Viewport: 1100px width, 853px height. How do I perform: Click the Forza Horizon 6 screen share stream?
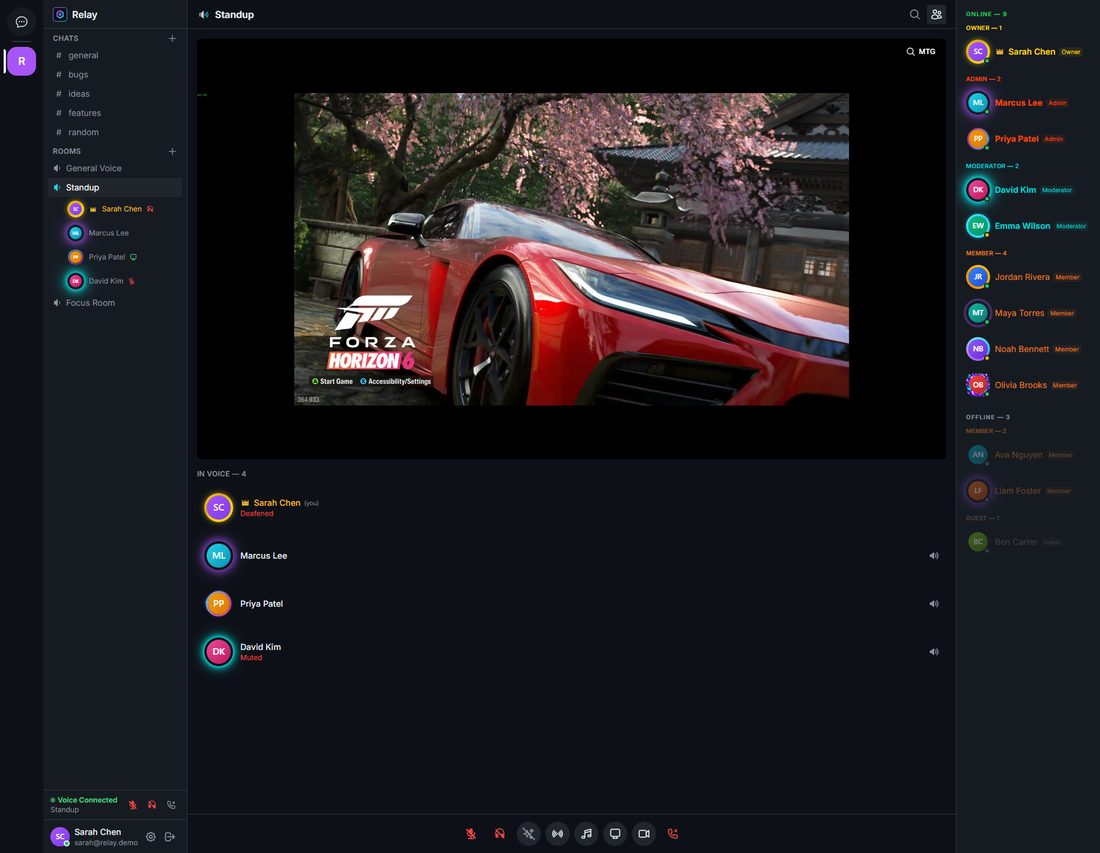[x=571, y=249]
